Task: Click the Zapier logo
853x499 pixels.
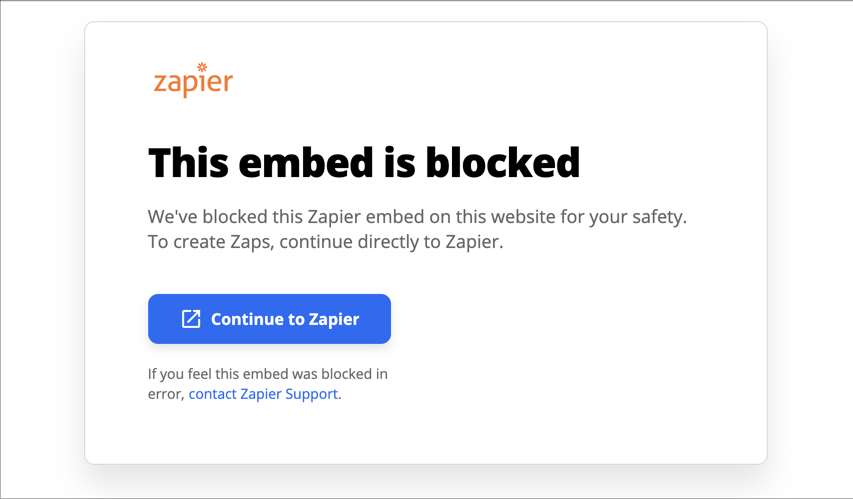Action: pyautogui.click(x=193, y=81)
